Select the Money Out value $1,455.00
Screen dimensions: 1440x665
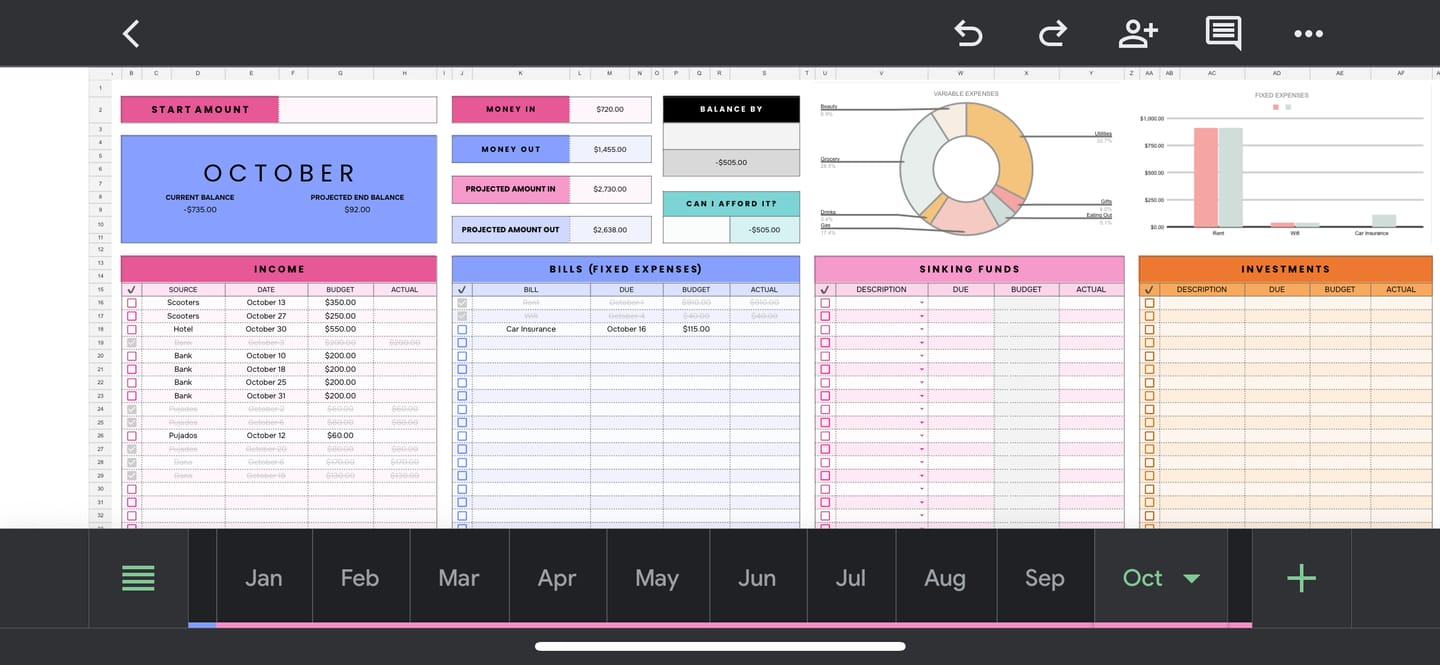click(x=610, y=149)
